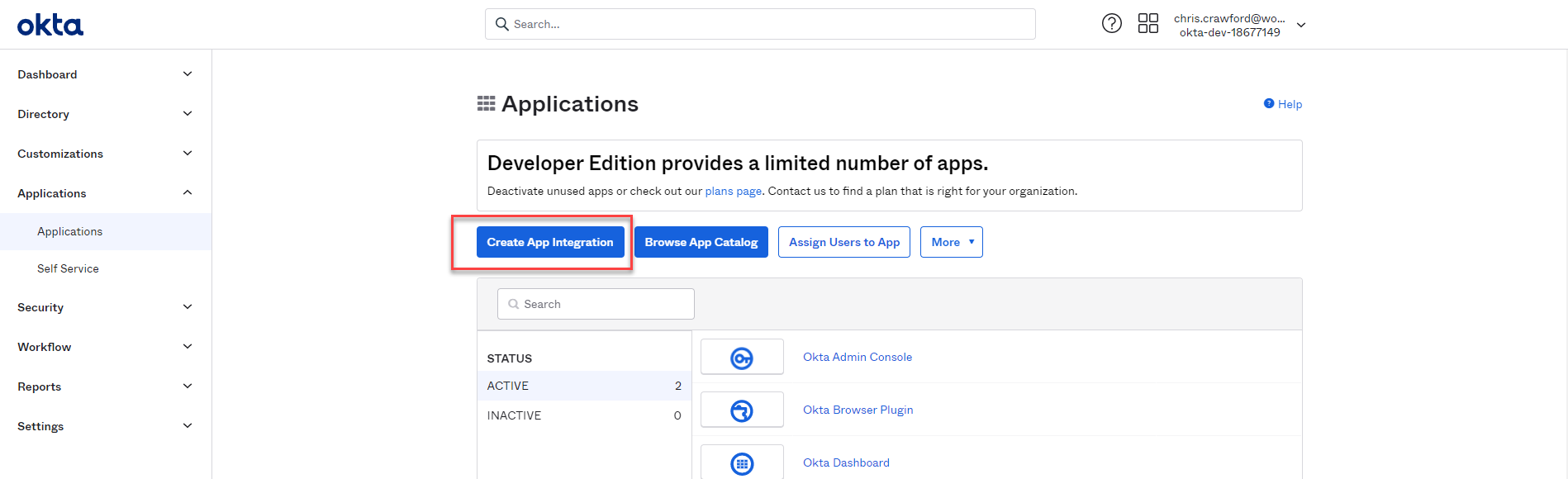Expand the Customizations sidebar section
Screen dimensions: 1568x479
pyautogui.click(x=188, y=154)
